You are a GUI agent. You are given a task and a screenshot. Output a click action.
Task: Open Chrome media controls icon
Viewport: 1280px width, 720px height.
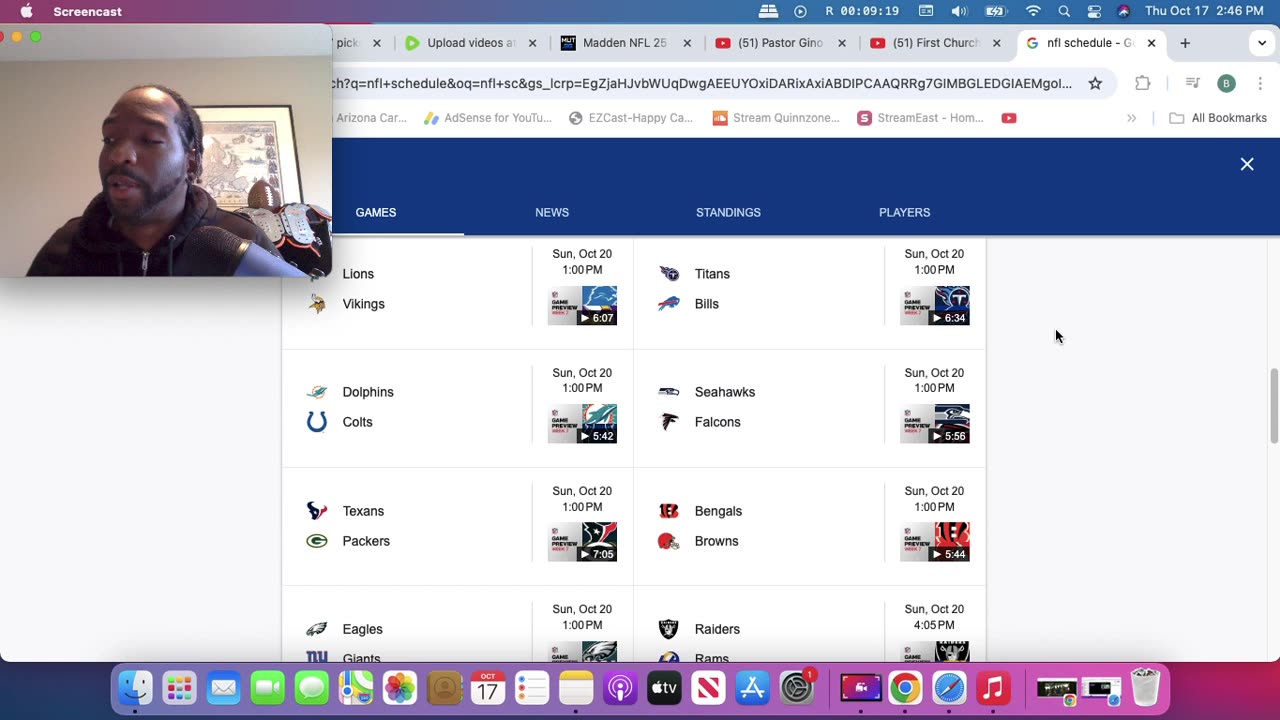tap(1192, 83)
